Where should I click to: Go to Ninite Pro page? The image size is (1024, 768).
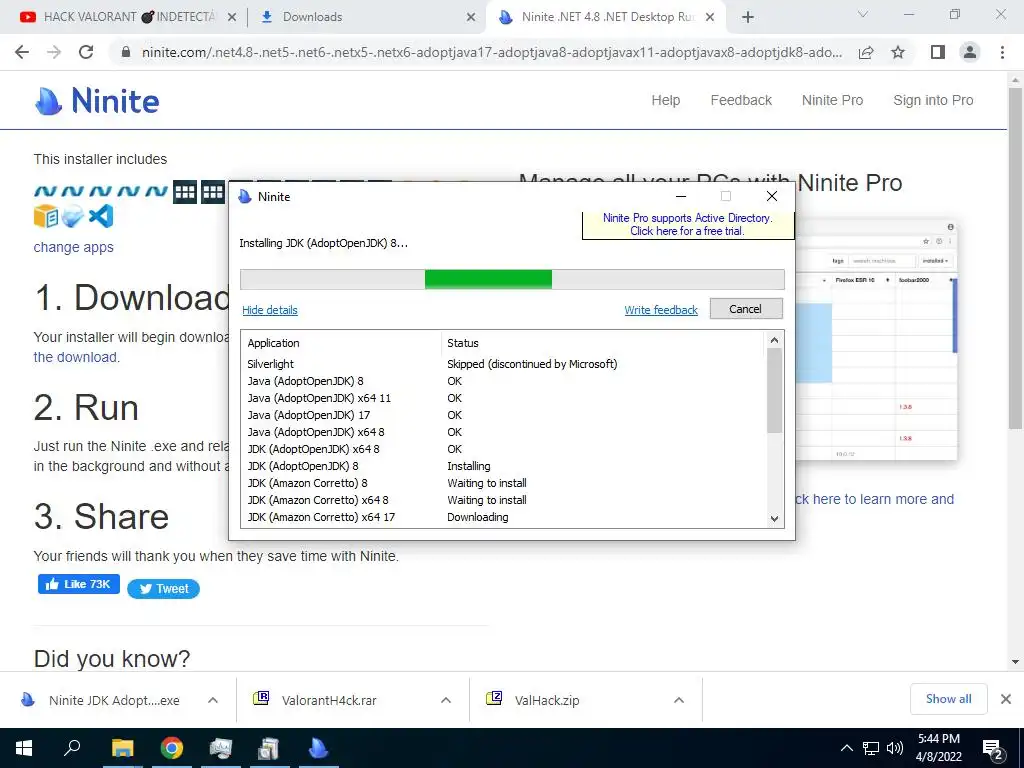pyautogui.click(x=833, y=101)
